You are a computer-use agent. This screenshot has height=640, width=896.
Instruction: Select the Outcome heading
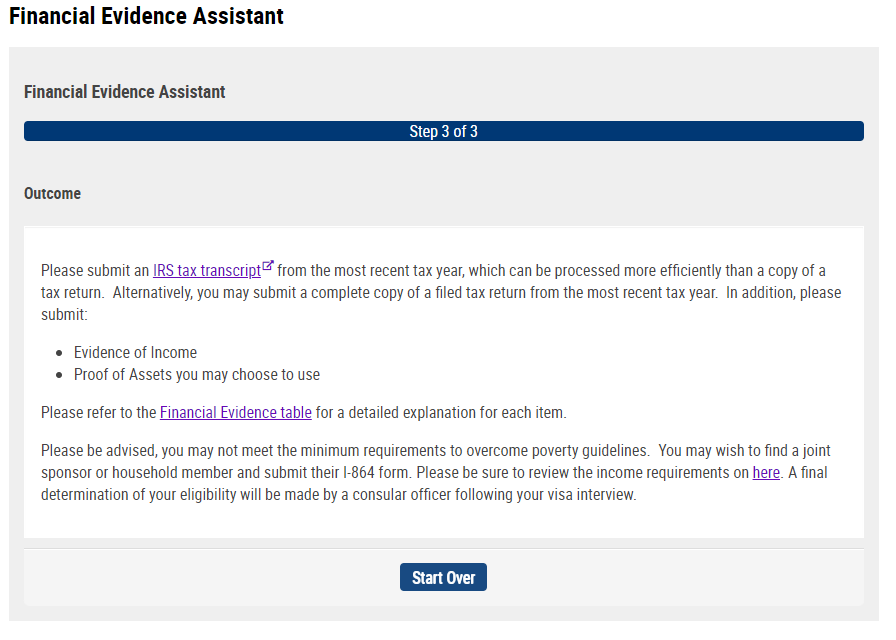point(53,194)
